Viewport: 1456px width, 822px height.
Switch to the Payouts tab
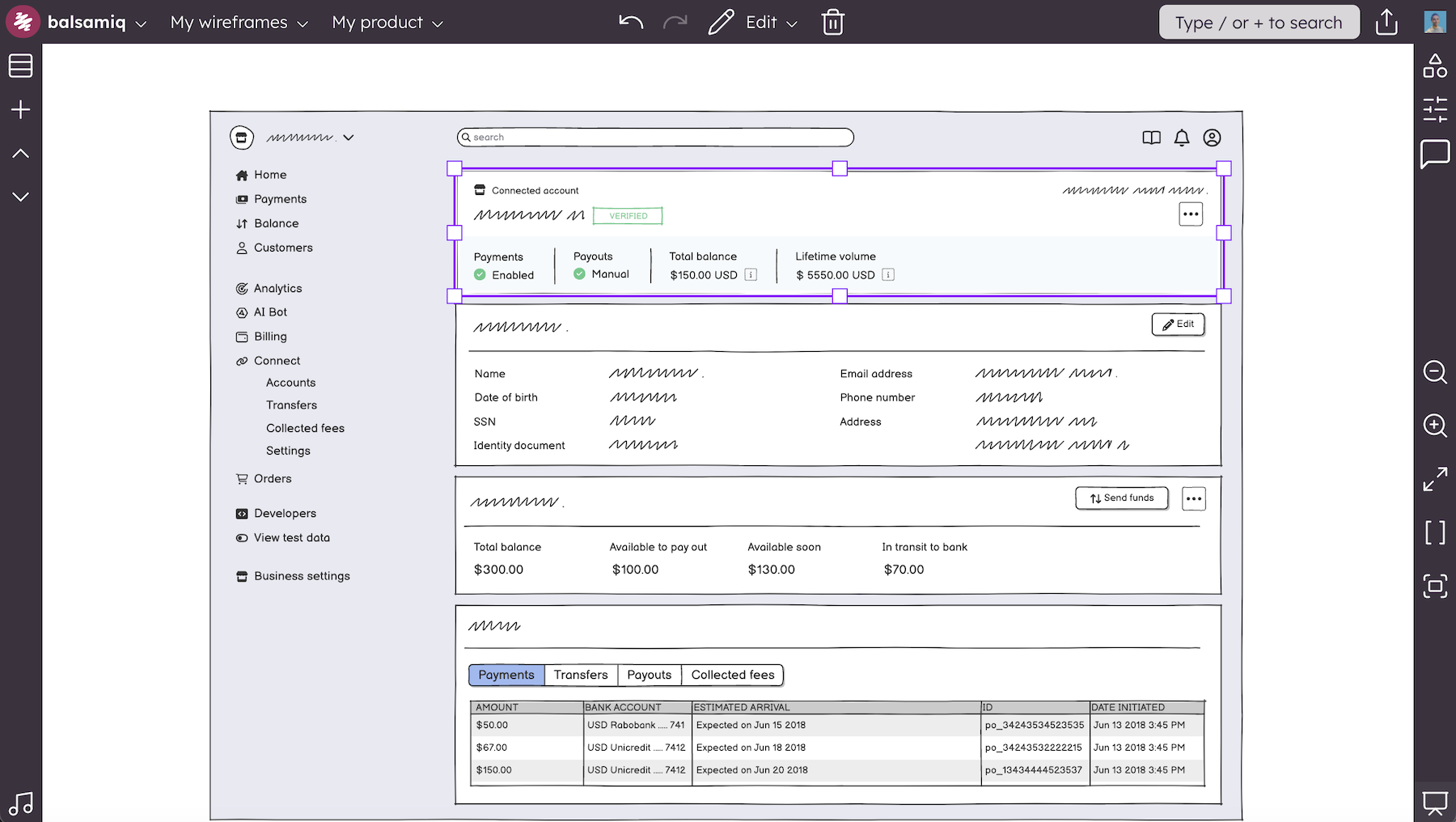(x=649, y=675)
